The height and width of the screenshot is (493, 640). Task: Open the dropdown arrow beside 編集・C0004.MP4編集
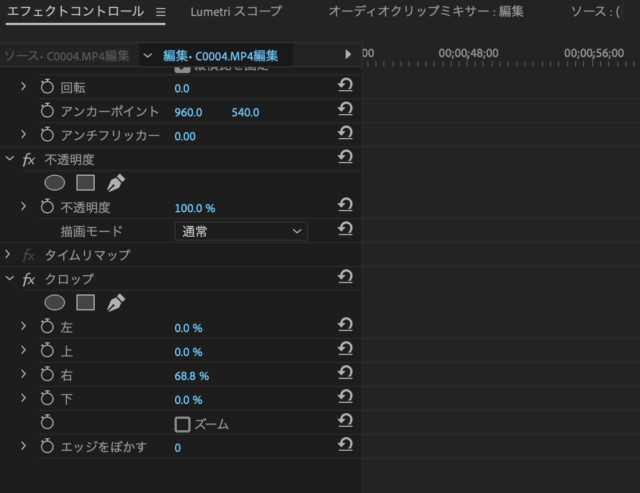pyautogui.click(x=148, y=56)
